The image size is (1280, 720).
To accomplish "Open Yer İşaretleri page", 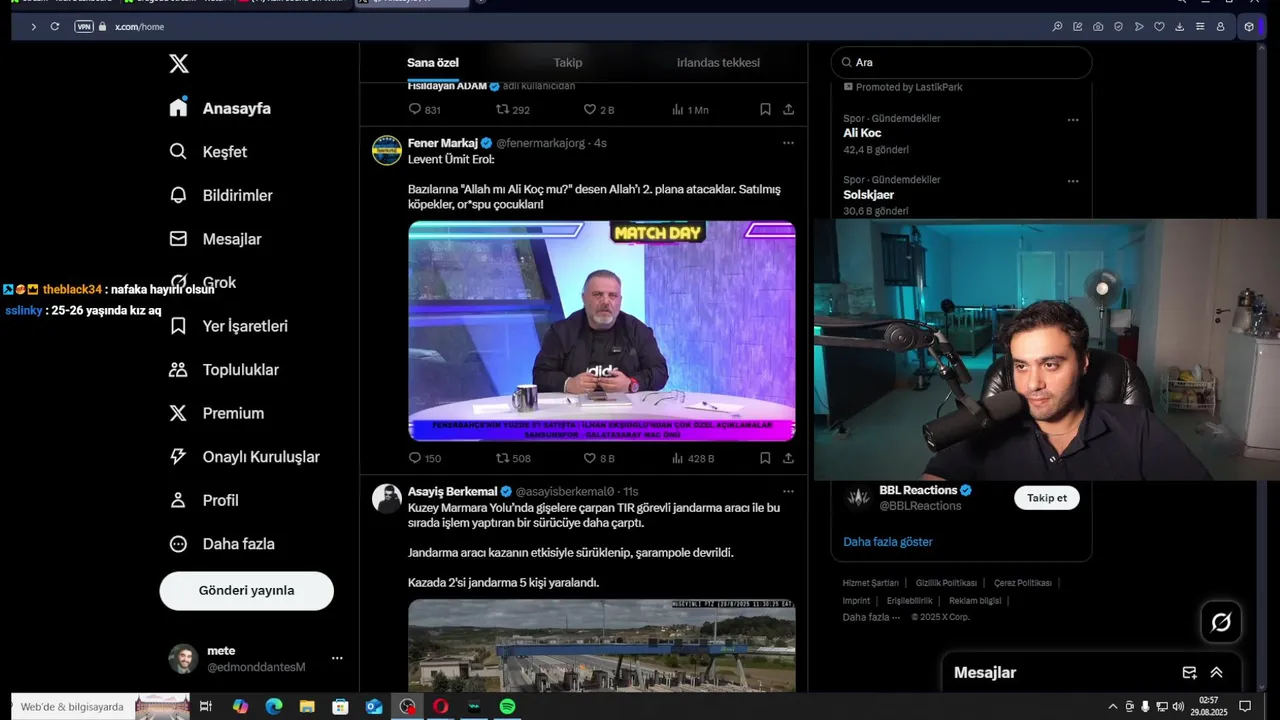I will (x=228, y=326).
